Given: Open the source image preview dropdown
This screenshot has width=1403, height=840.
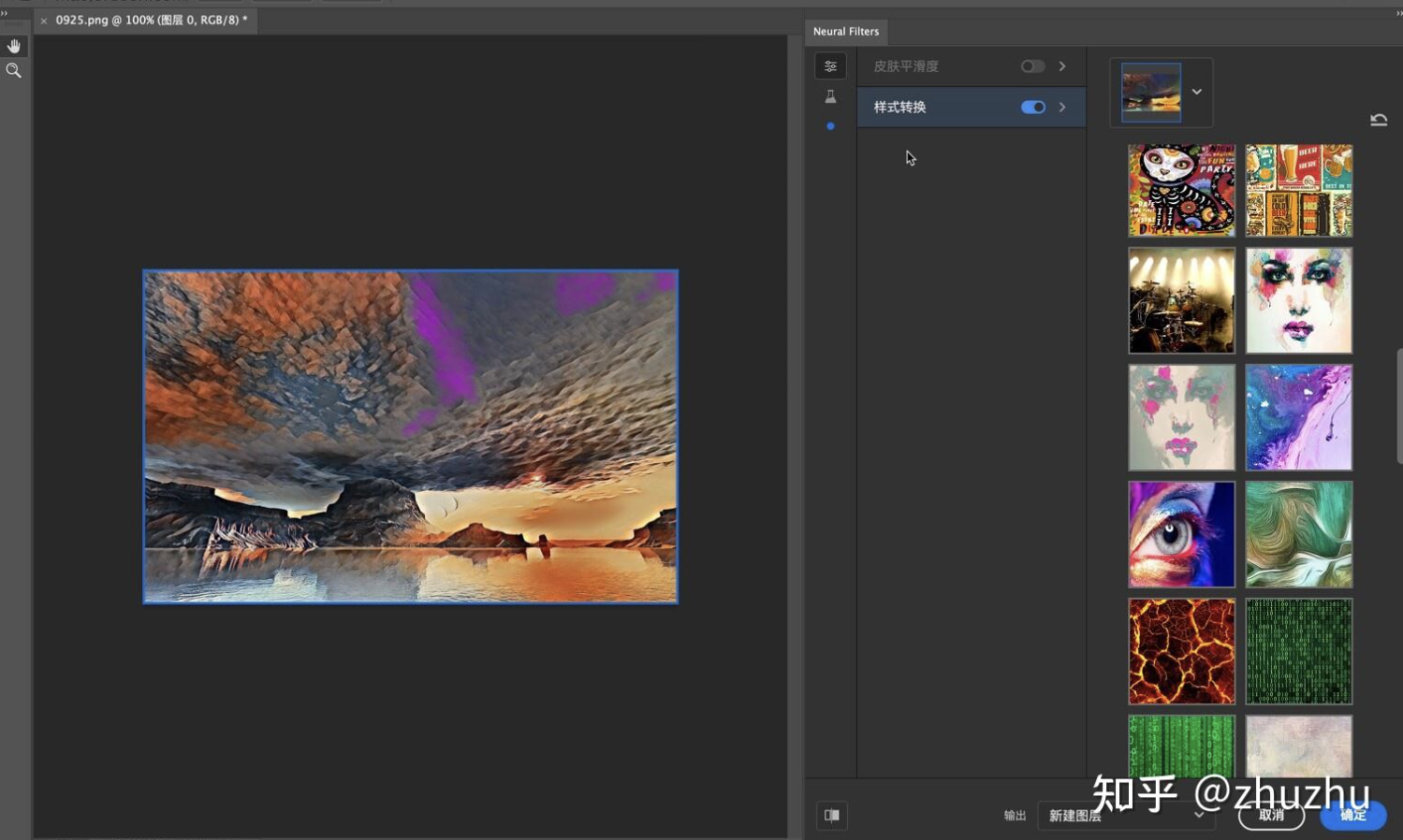Looking at the screenshot, I should pyautogui.click(x=1196, y=92).
